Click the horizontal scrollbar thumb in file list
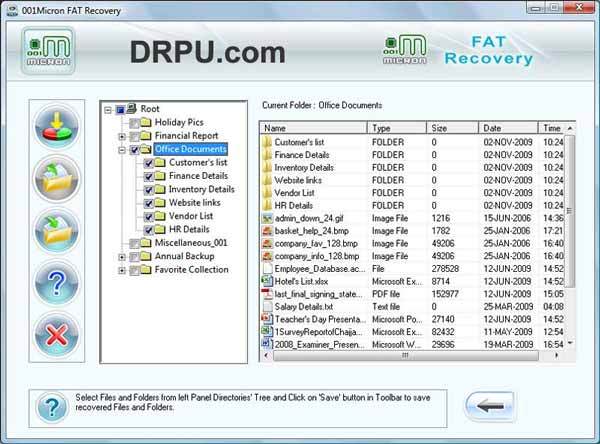Viewport: 600px width, 444px height. (406, 356)
